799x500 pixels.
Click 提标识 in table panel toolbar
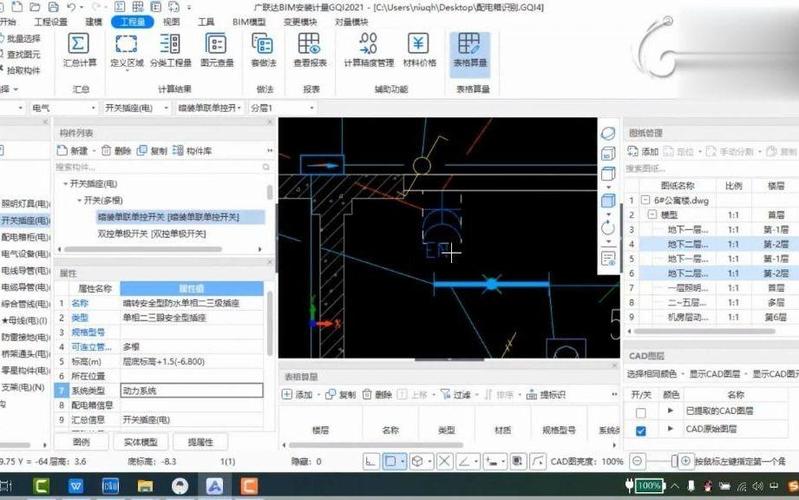point(546,394)
